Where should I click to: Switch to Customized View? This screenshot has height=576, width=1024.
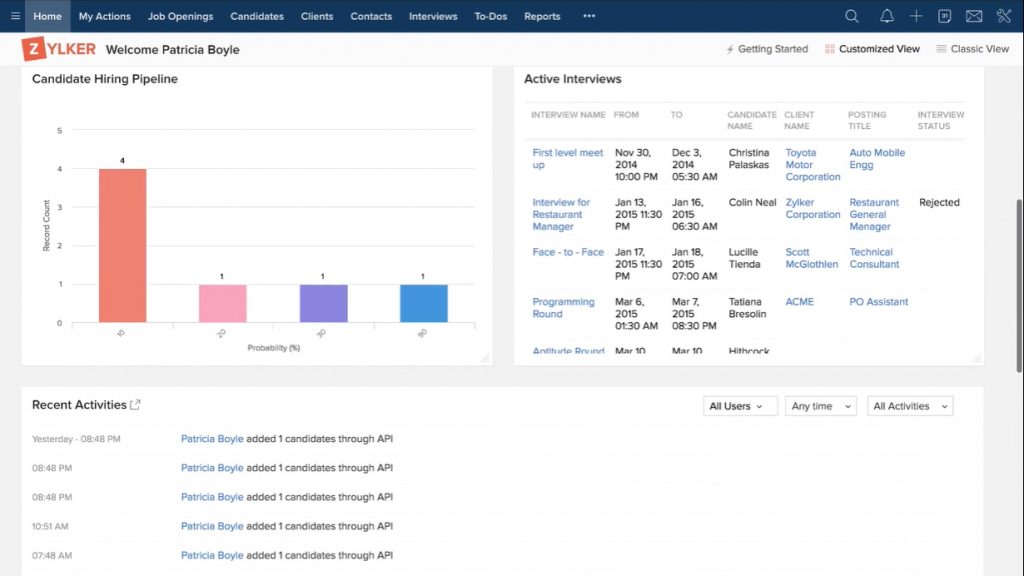[871, 48]
